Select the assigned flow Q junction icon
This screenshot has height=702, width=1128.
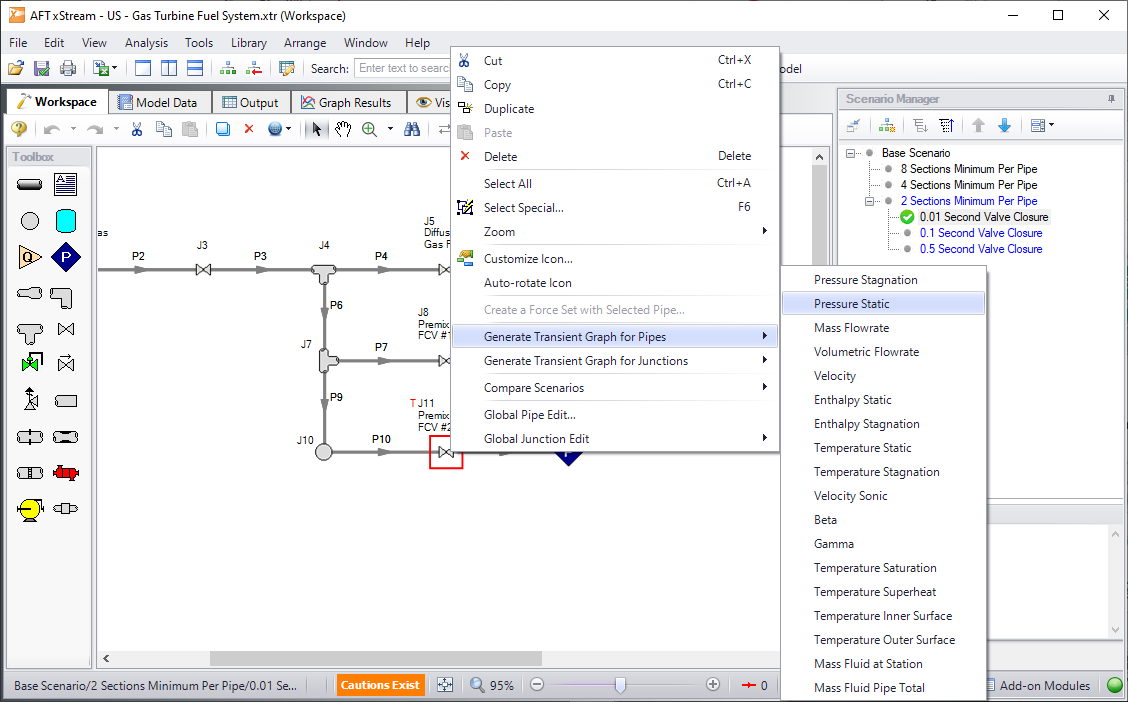click(30, 257)
